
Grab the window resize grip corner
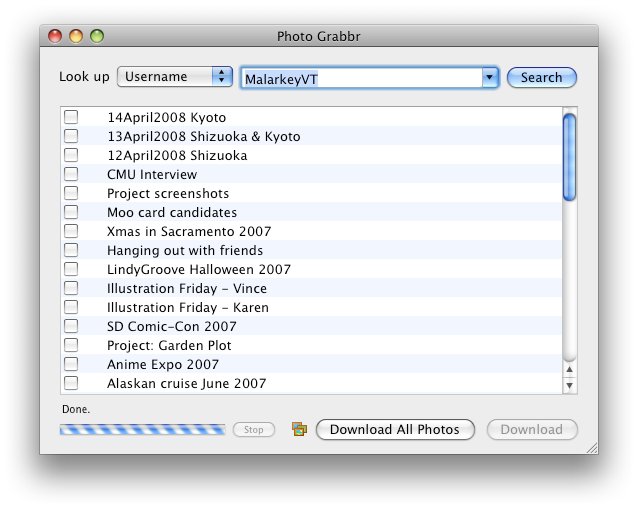[x=592, y=448]
